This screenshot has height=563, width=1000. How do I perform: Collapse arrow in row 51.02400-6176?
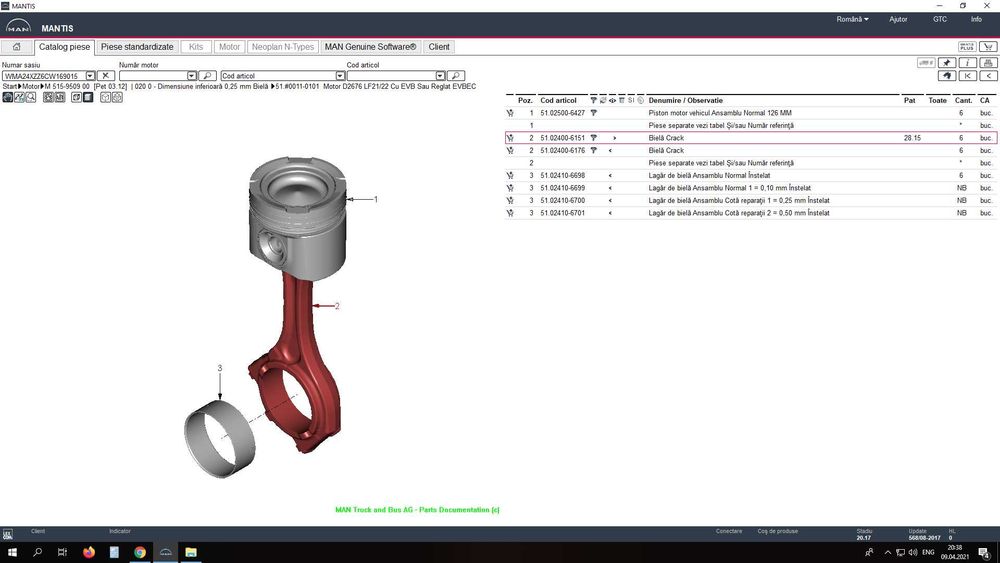click(x=610, y=150)
